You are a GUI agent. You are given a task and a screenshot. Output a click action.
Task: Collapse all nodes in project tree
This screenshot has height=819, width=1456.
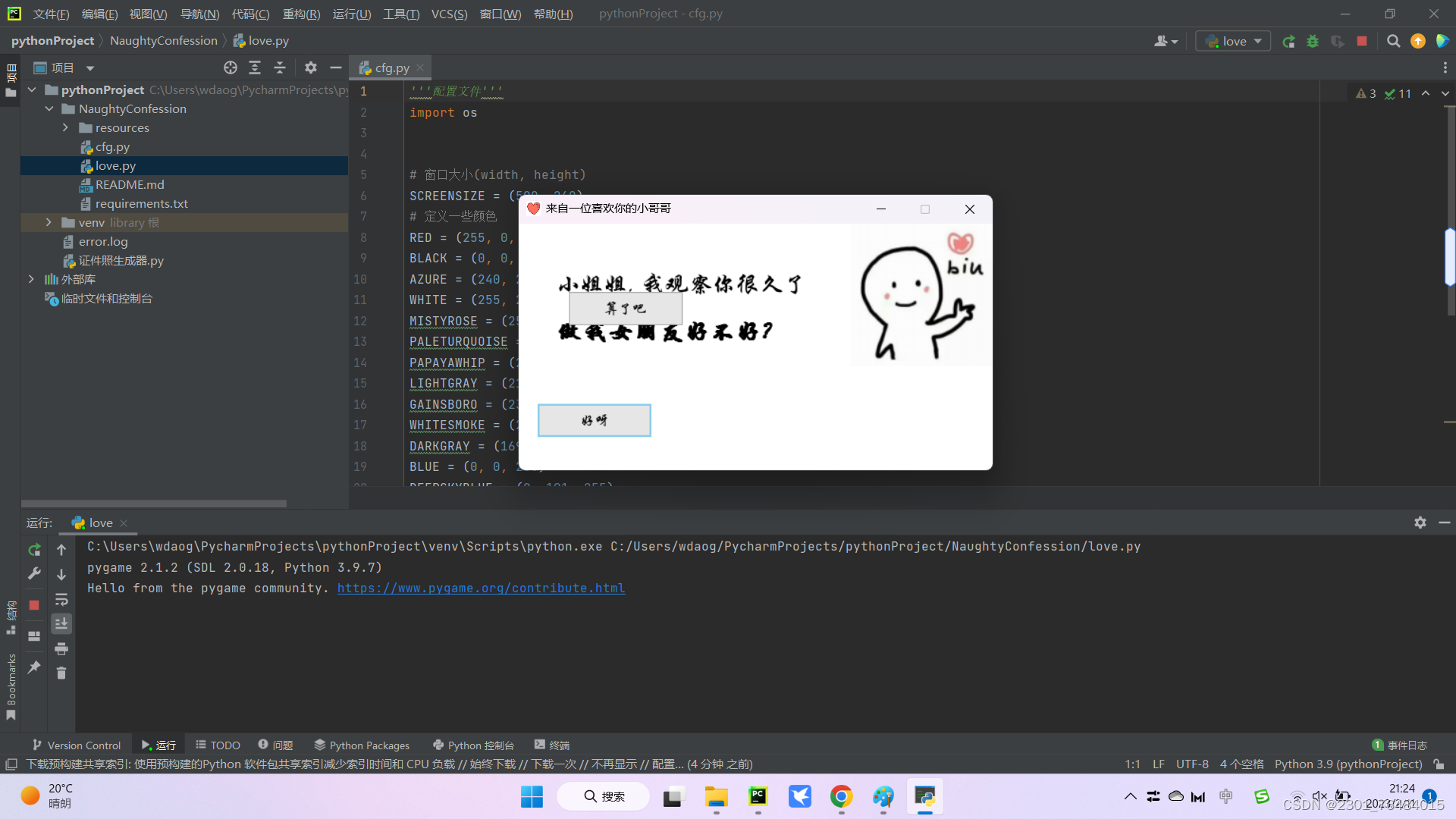[279, 67]
